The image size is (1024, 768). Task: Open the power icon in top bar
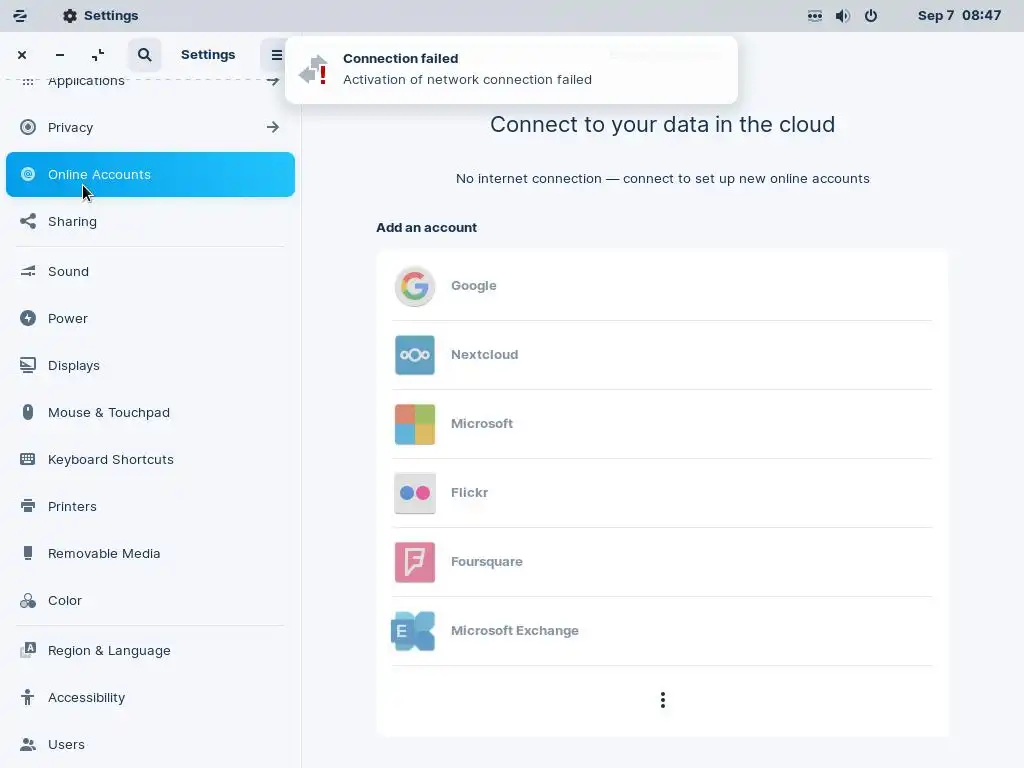click(871, 16)
